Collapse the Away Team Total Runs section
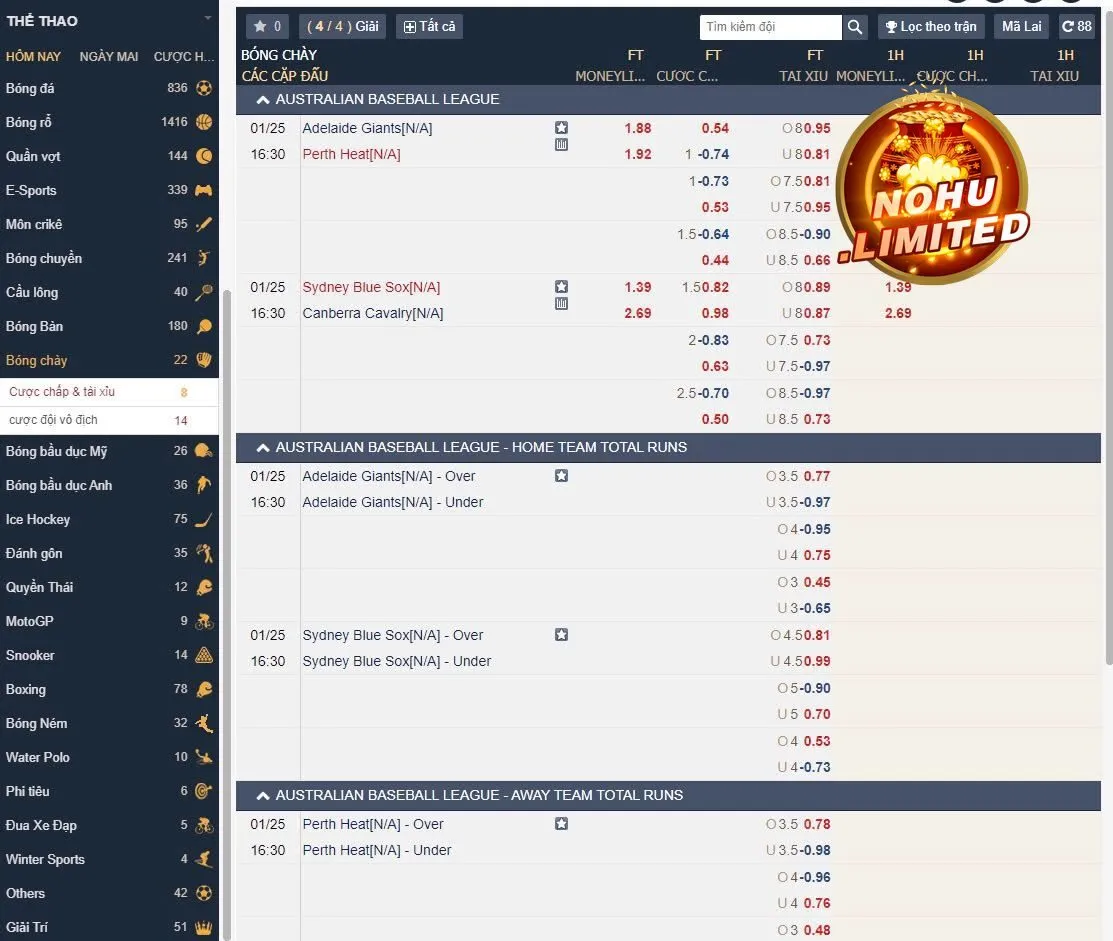The image size is (1113, 941). click(263, 796)
